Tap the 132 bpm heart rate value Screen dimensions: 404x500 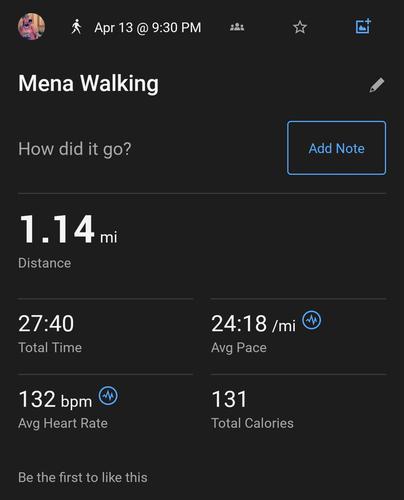(55, 399)
